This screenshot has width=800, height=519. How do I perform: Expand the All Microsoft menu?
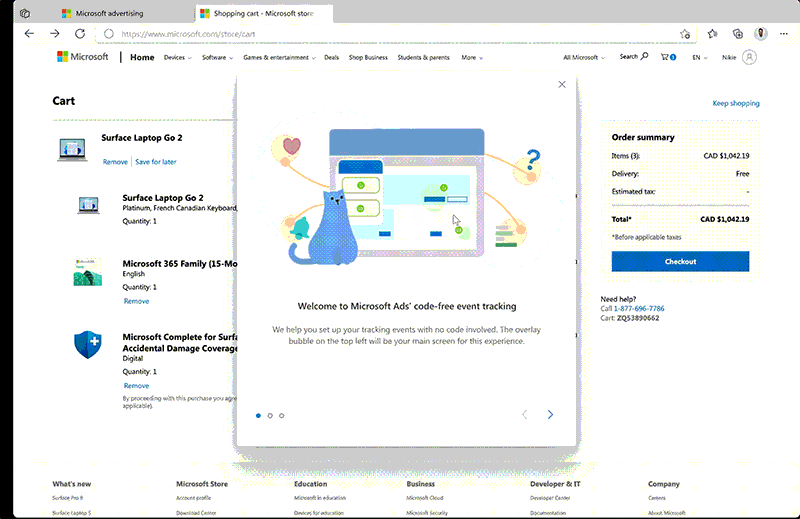[x=584, y=58]
